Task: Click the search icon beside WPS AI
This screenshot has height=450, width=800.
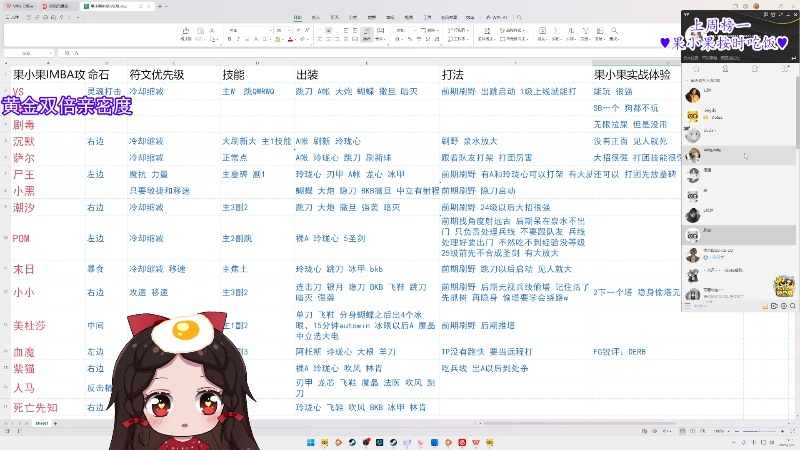Action: click(x=519, y=17)
